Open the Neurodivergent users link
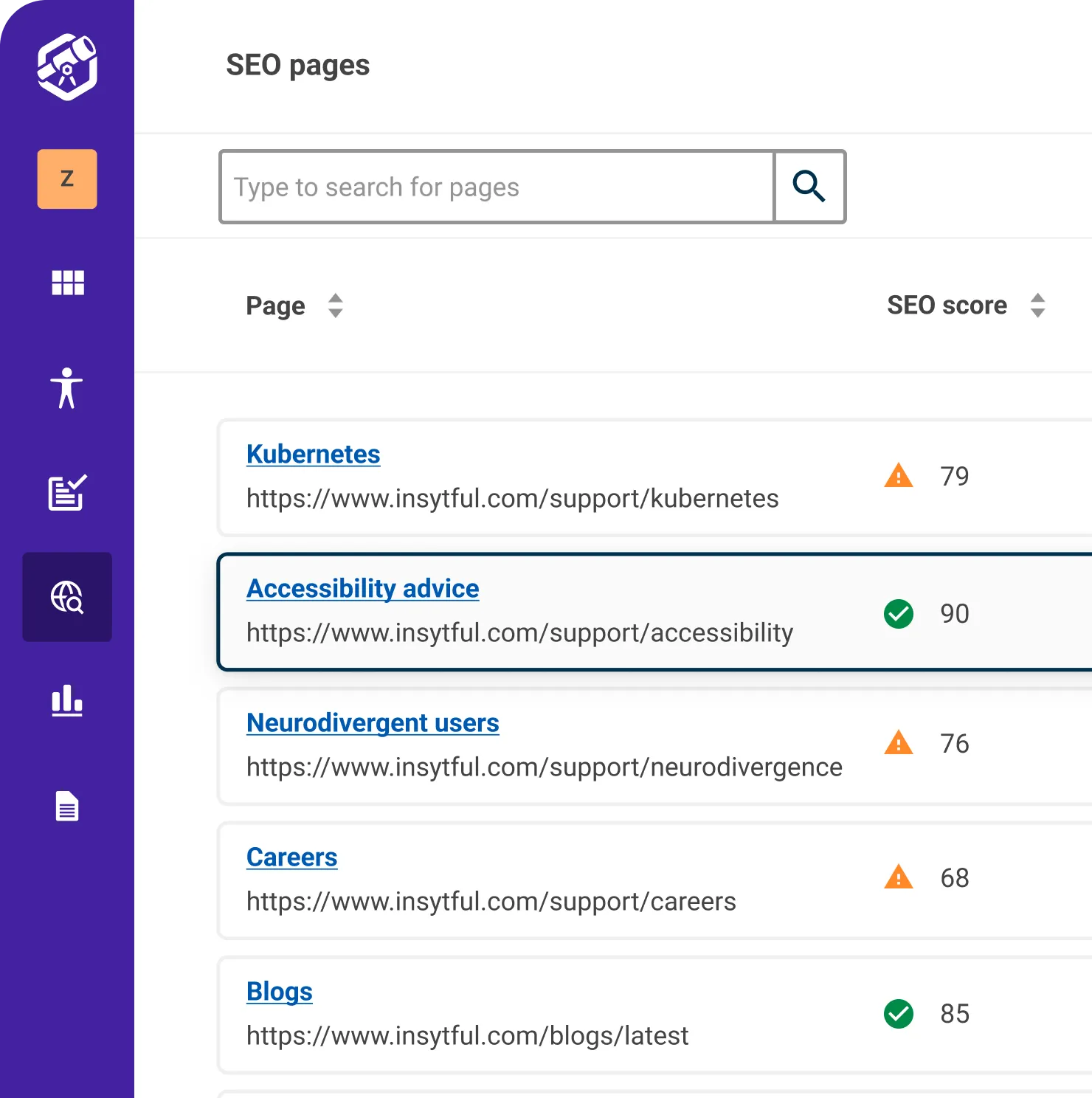 tap(373, 723)
